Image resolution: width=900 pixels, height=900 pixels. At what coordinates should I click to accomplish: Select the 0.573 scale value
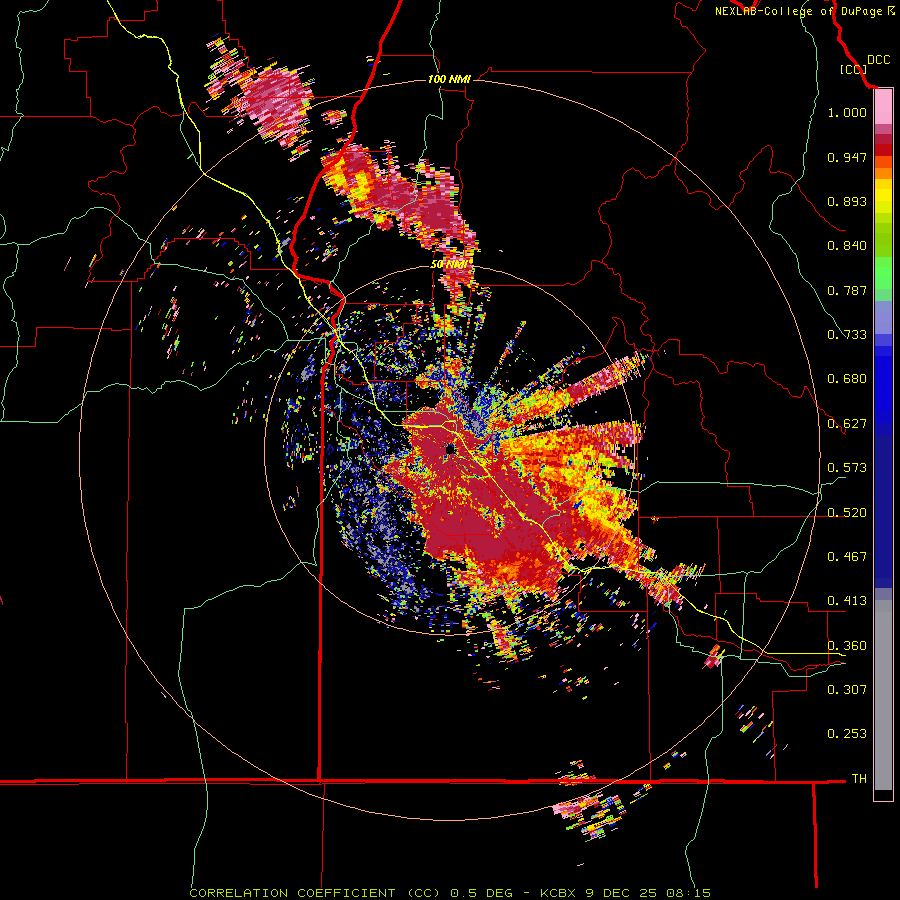point(847,468)
